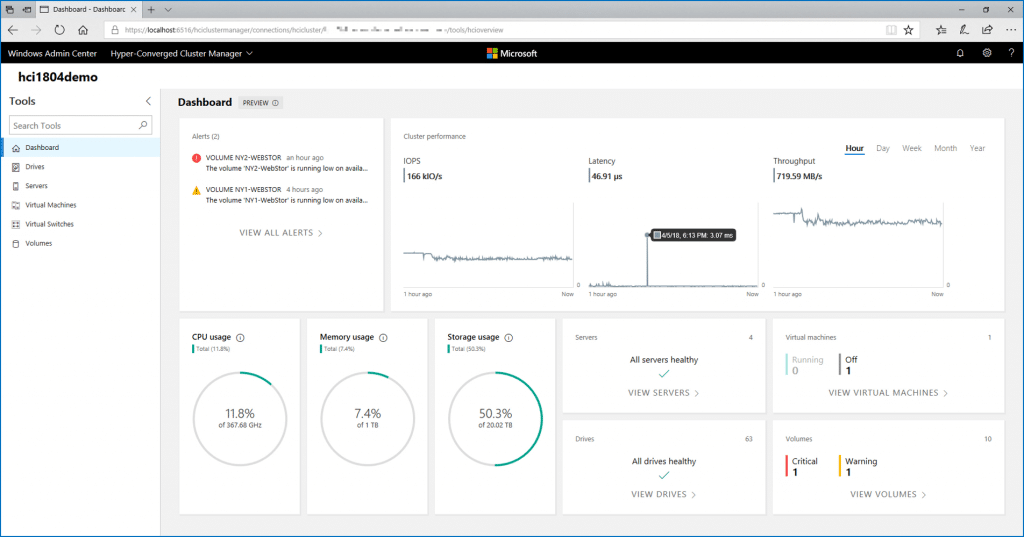
Task: Click Storage usage info icon
Action: point(509,338)
